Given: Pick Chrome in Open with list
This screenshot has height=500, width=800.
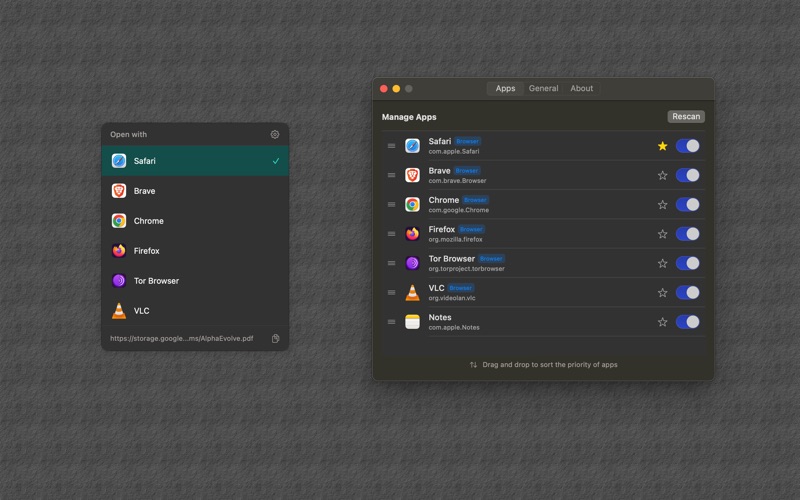Looking at the screenshot, I should pos(195,221).
